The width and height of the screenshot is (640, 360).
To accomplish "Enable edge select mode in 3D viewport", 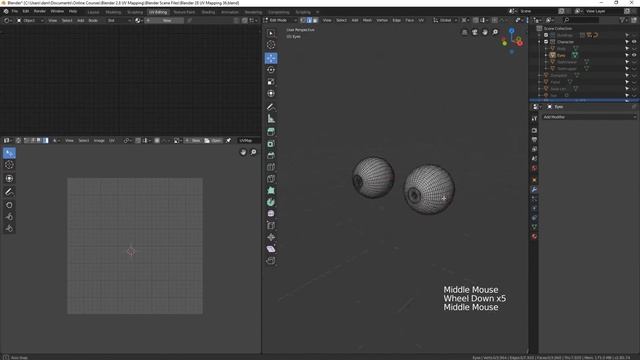I will [x=309, y=20].
